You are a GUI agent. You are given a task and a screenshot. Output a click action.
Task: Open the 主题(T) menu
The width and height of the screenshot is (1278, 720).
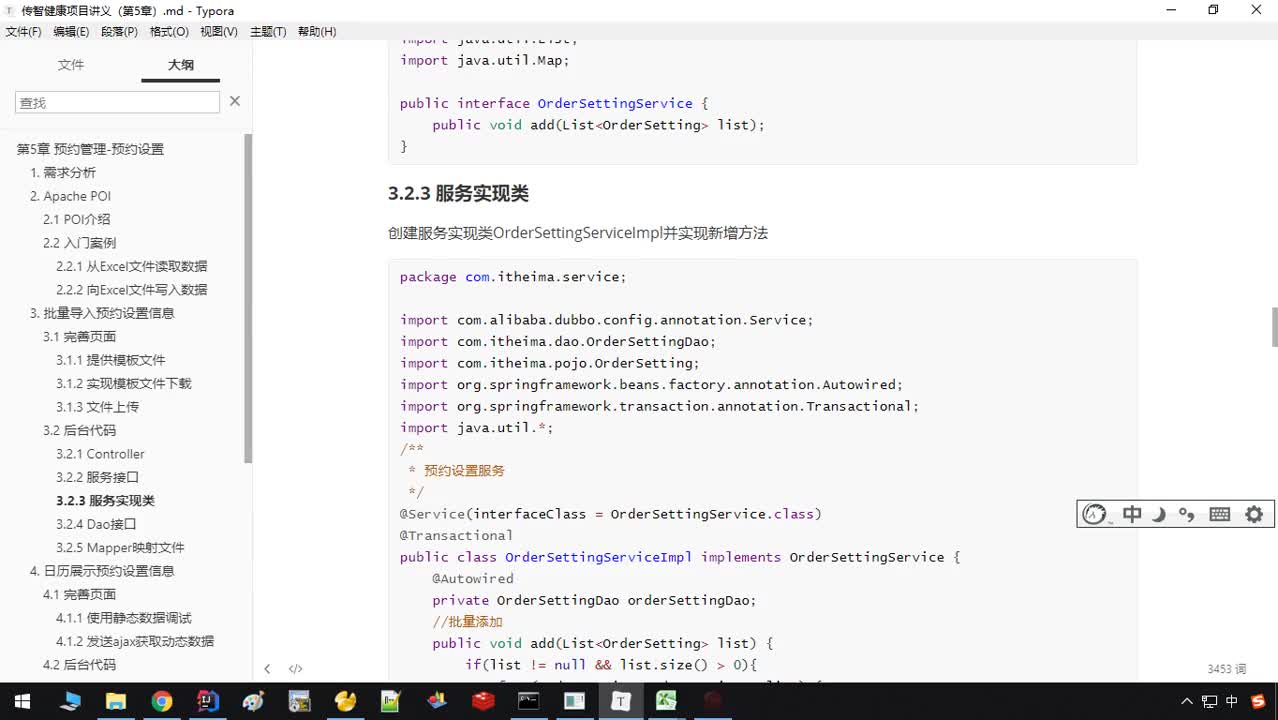(268, 32)
